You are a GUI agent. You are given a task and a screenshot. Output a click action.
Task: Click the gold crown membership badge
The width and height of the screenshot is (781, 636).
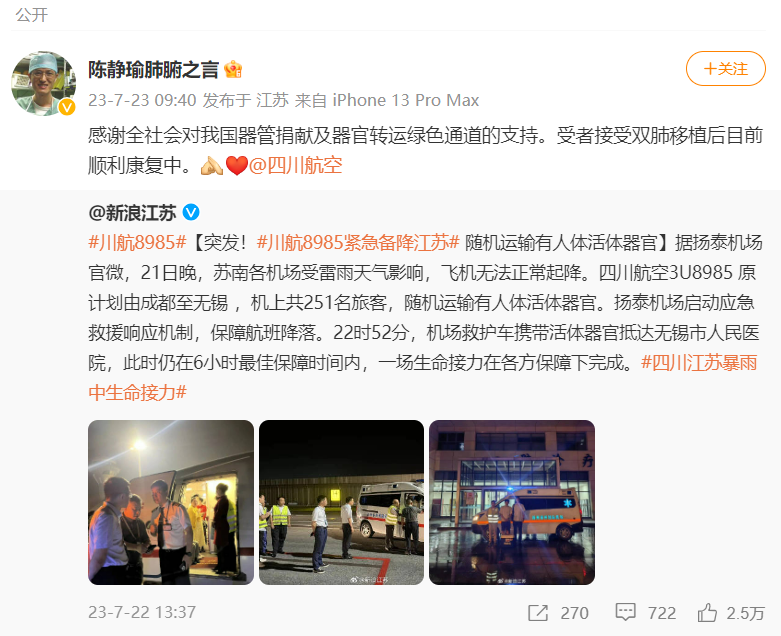tap(233, 69)
